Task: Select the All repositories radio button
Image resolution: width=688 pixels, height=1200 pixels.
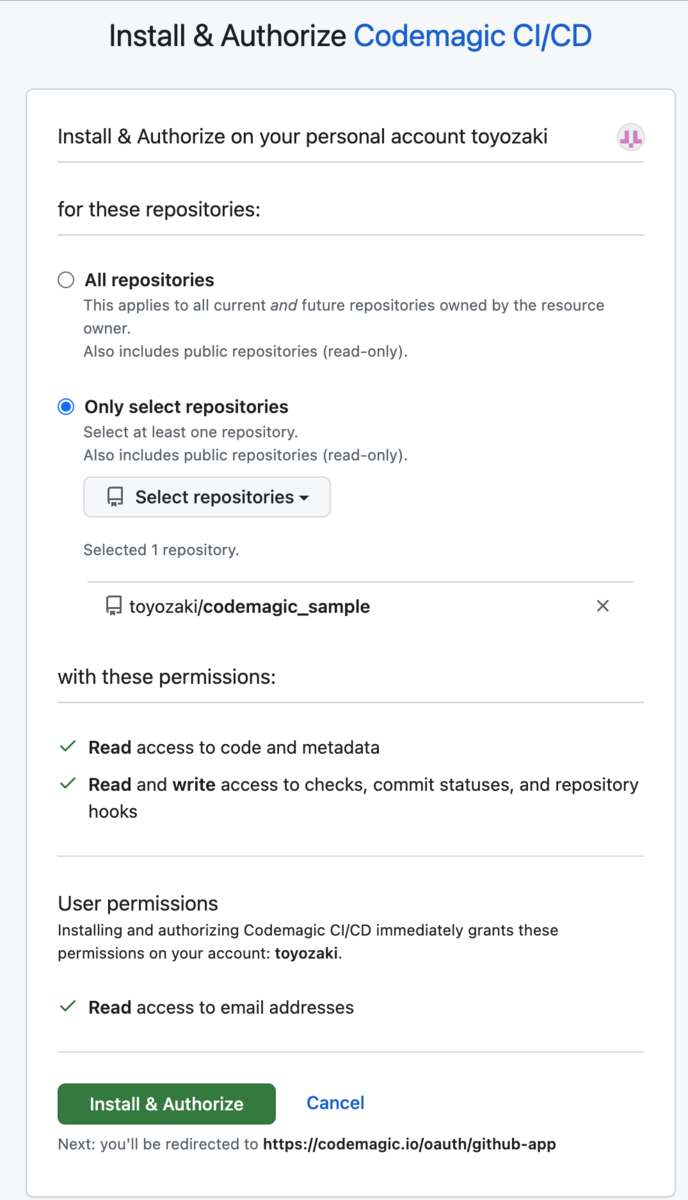Action: pyautogui.click(x=65, y=280)
